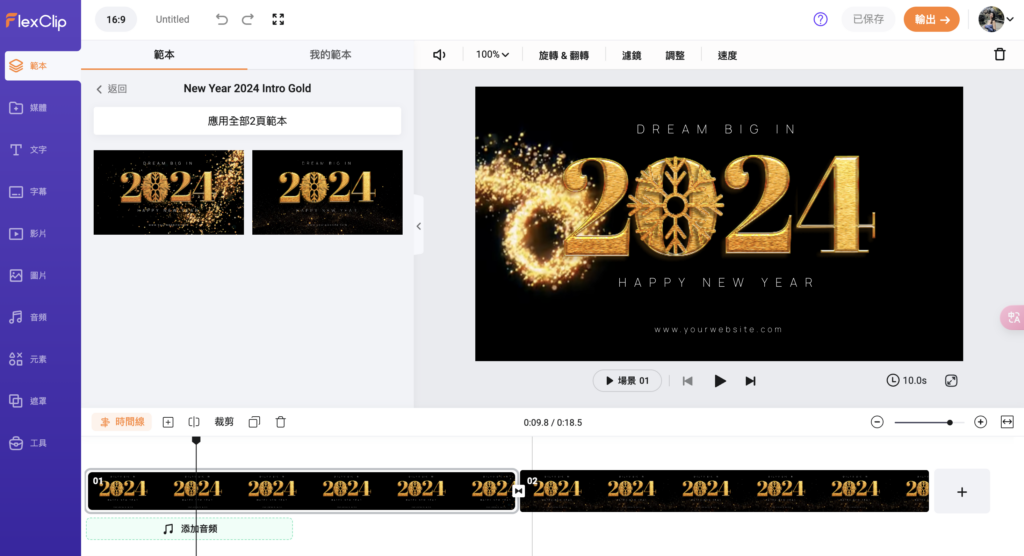Skip to next scene

point(750,381)
